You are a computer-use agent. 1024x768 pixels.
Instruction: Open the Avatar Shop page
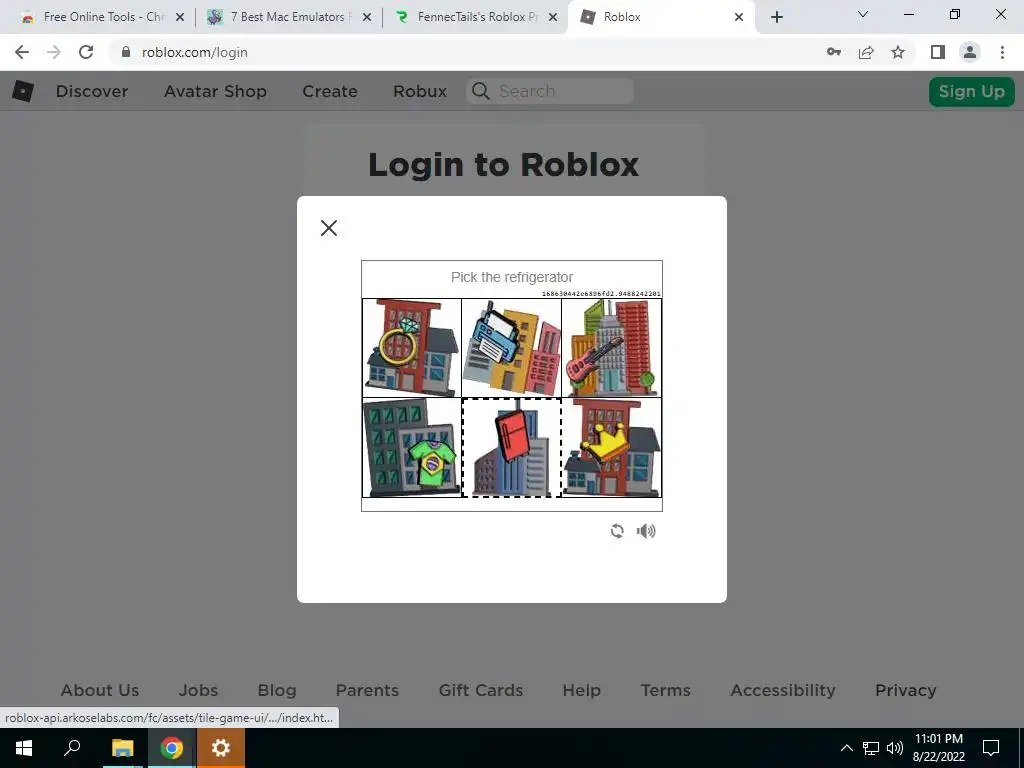point(216,91)
